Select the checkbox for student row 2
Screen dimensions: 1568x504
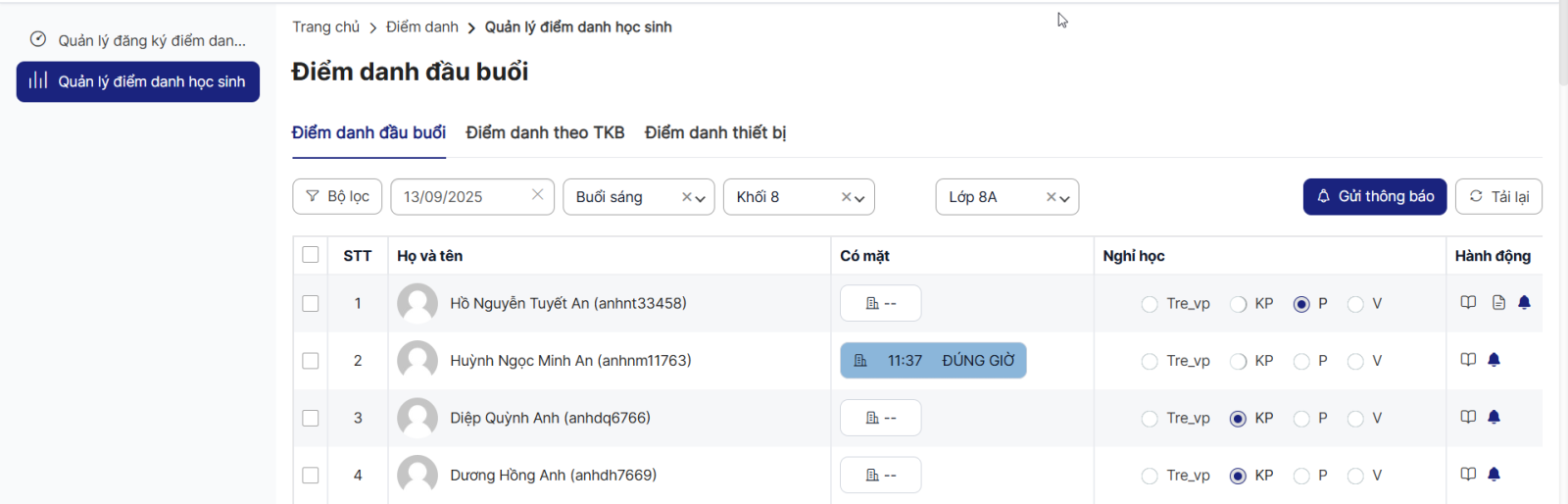coord(311,361)
